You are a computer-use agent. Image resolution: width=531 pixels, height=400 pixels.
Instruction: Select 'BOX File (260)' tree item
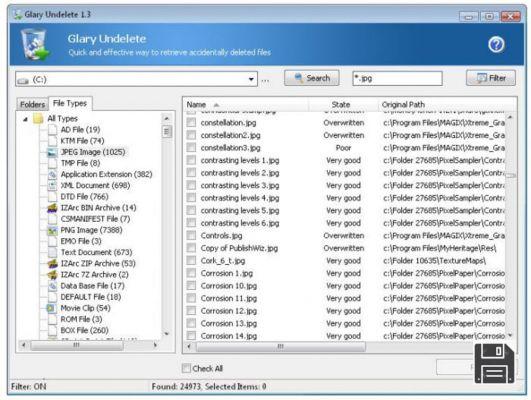pyautogui.click(x=84, y=330)
